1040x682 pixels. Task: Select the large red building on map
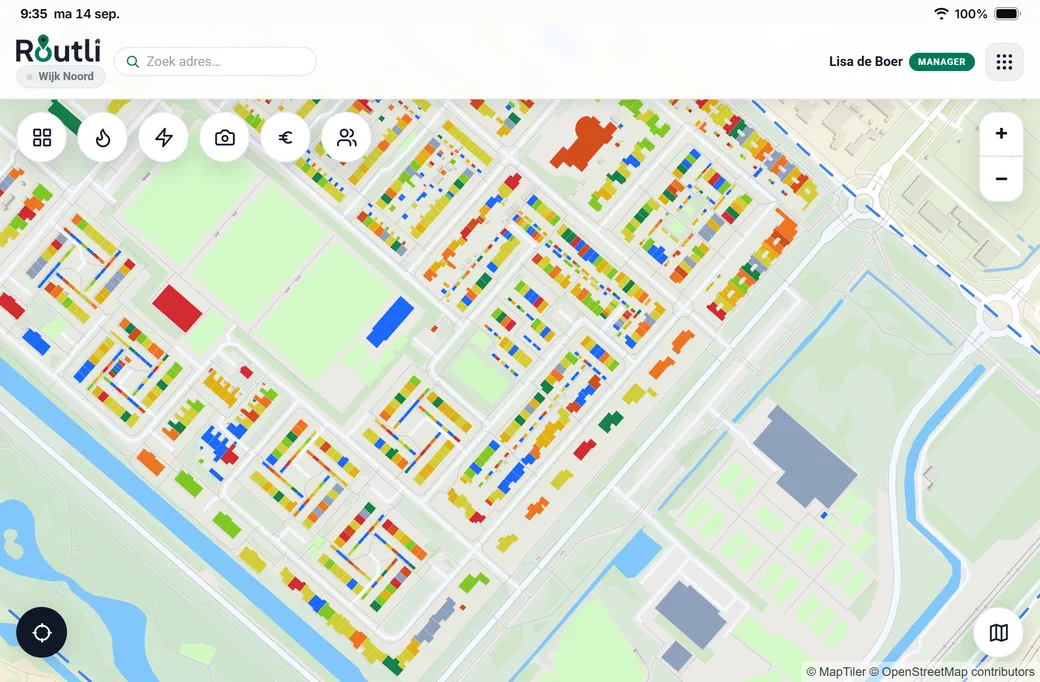pyautogui.click(x=177, y=308)
